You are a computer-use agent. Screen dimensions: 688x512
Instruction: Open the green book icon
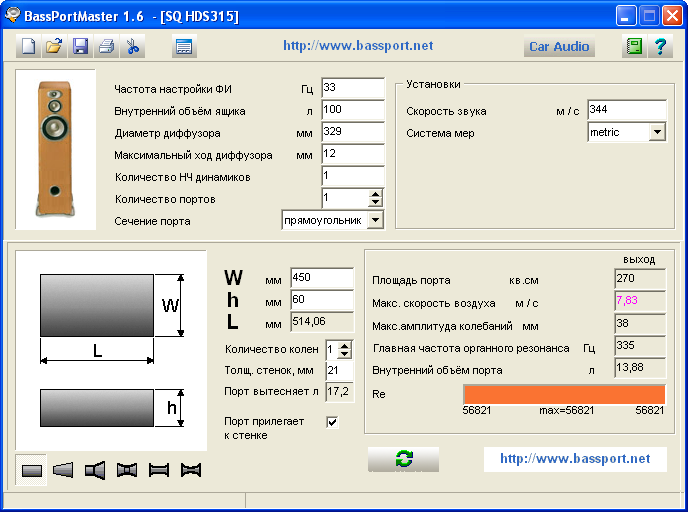634,46
